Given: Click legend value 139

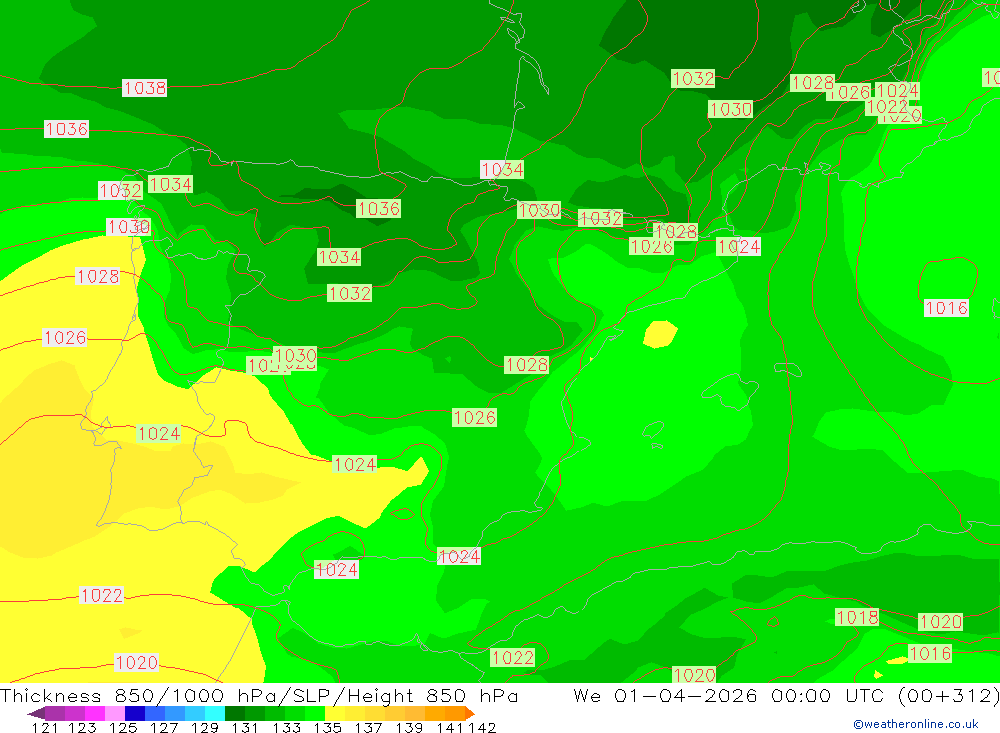Looking at the screenshot, I should click(409, 727).
